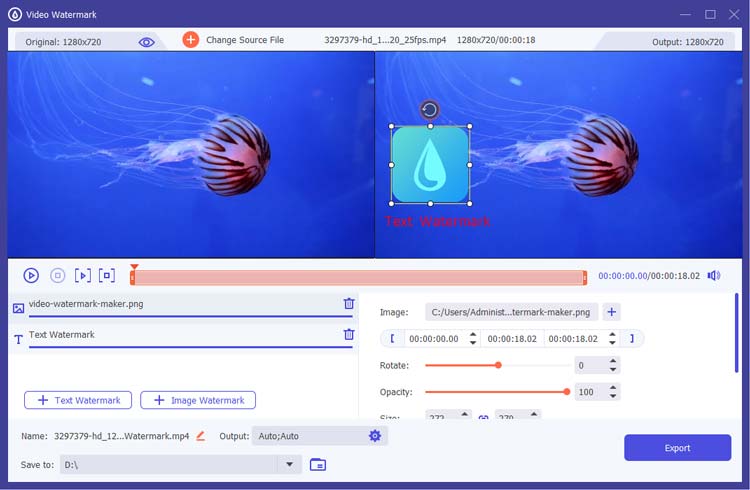
Task: Click the rotate handle above image watermark
Action: (x=430, y=110)
